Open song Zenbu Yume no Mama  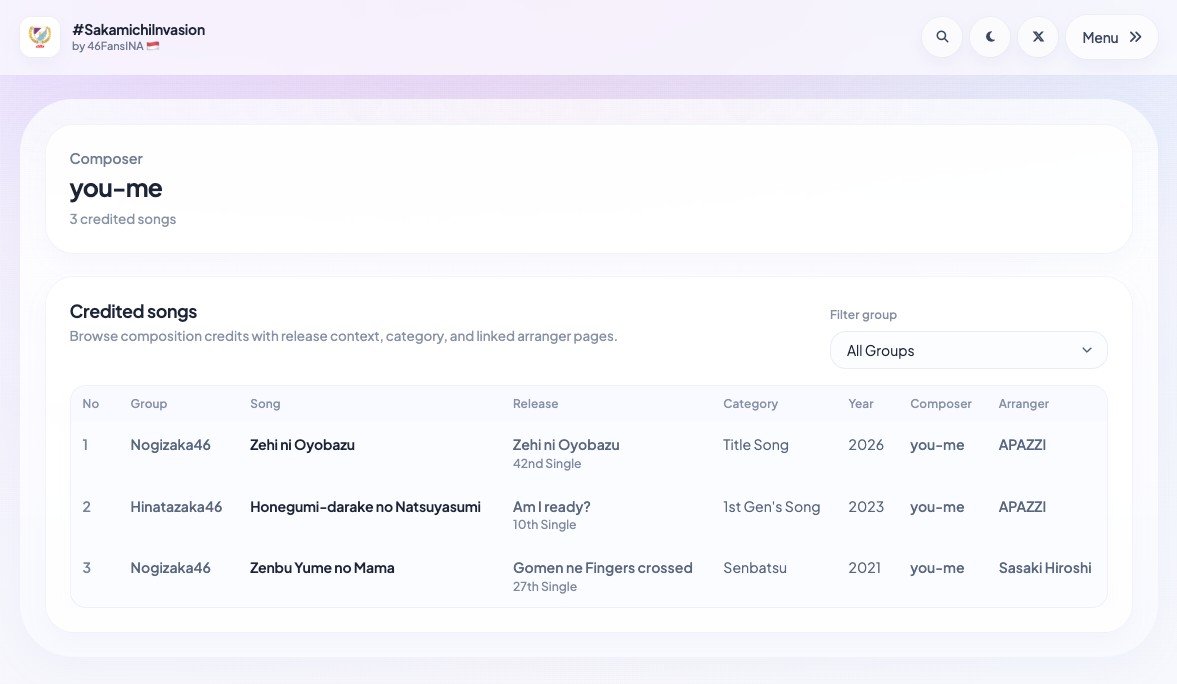point(322,568)
